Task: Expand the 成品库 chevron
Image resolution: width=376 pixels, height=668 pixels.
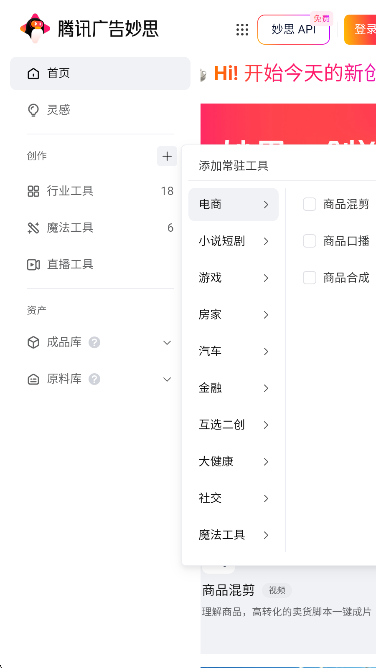Action: 167,343
